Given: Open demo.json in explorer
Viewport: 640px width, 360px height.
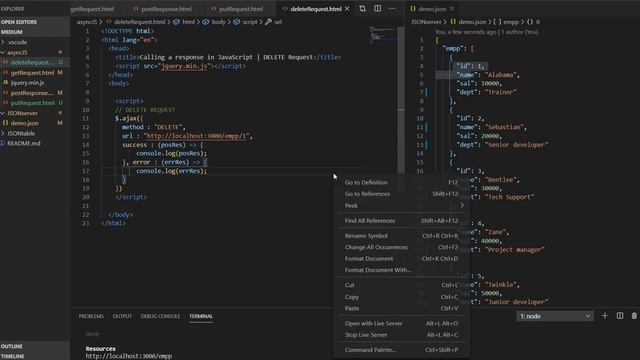Looking at the screenshot, I should [x=24, y=123].
